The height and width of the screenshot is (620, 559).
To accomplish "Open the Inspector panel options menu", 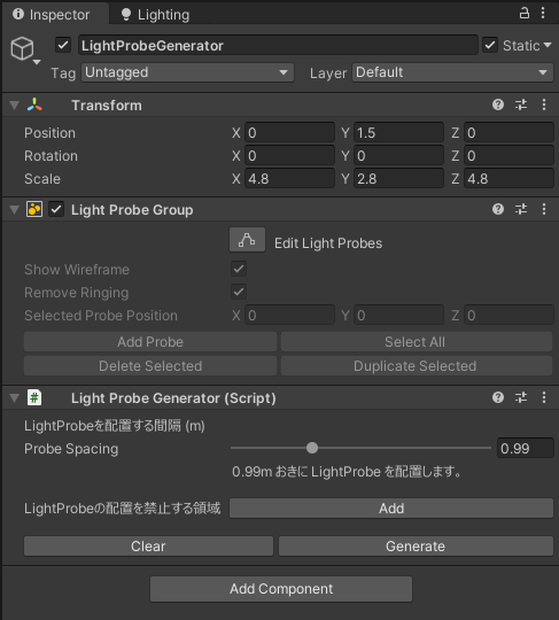I will (543, 13).
